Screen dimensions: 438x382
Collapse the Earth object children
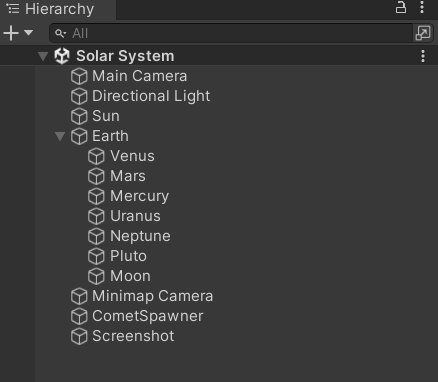tap(60, 136)
